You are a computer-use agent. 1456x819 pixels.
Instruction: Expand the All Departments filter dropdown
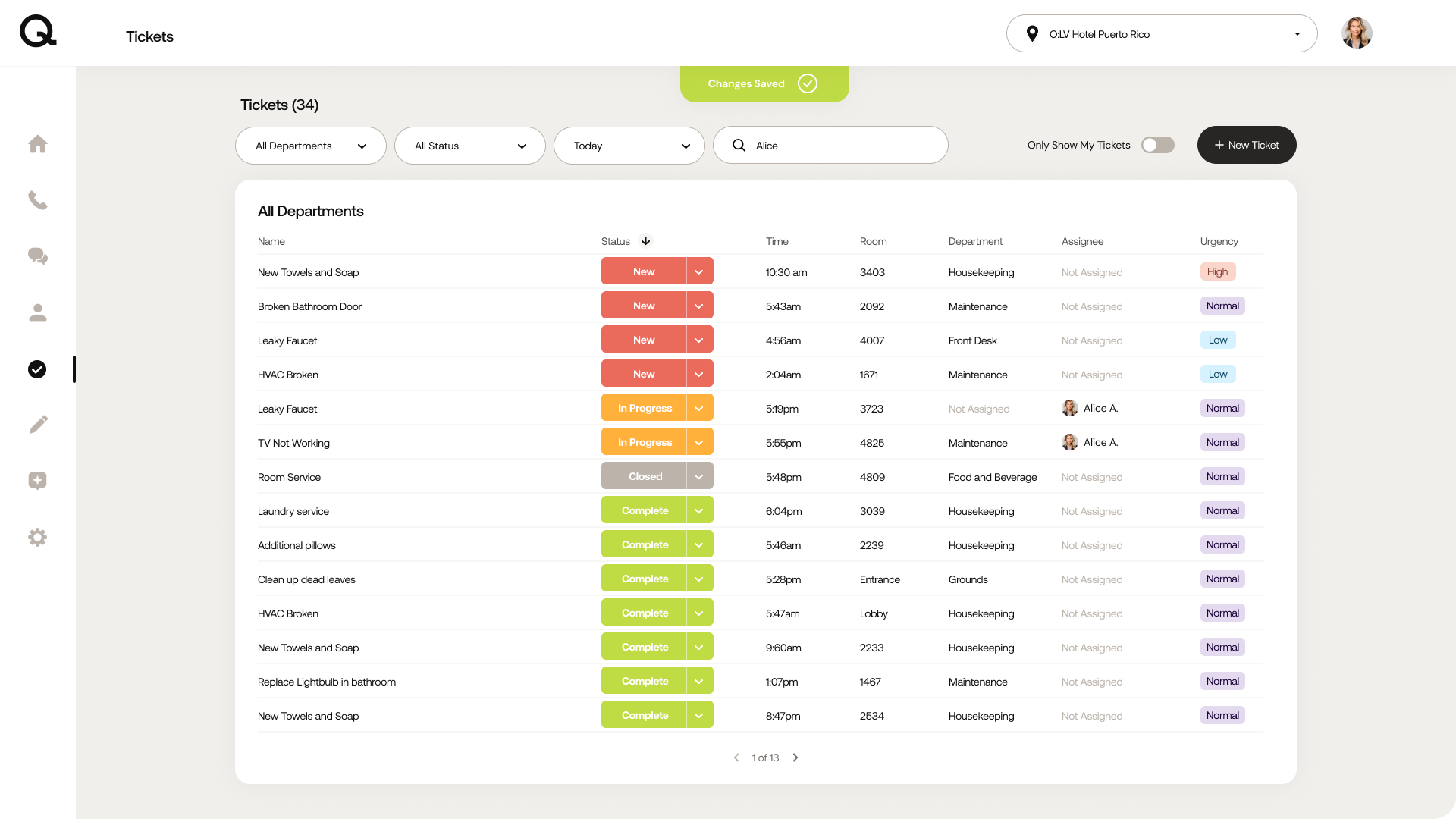[311, 146]
